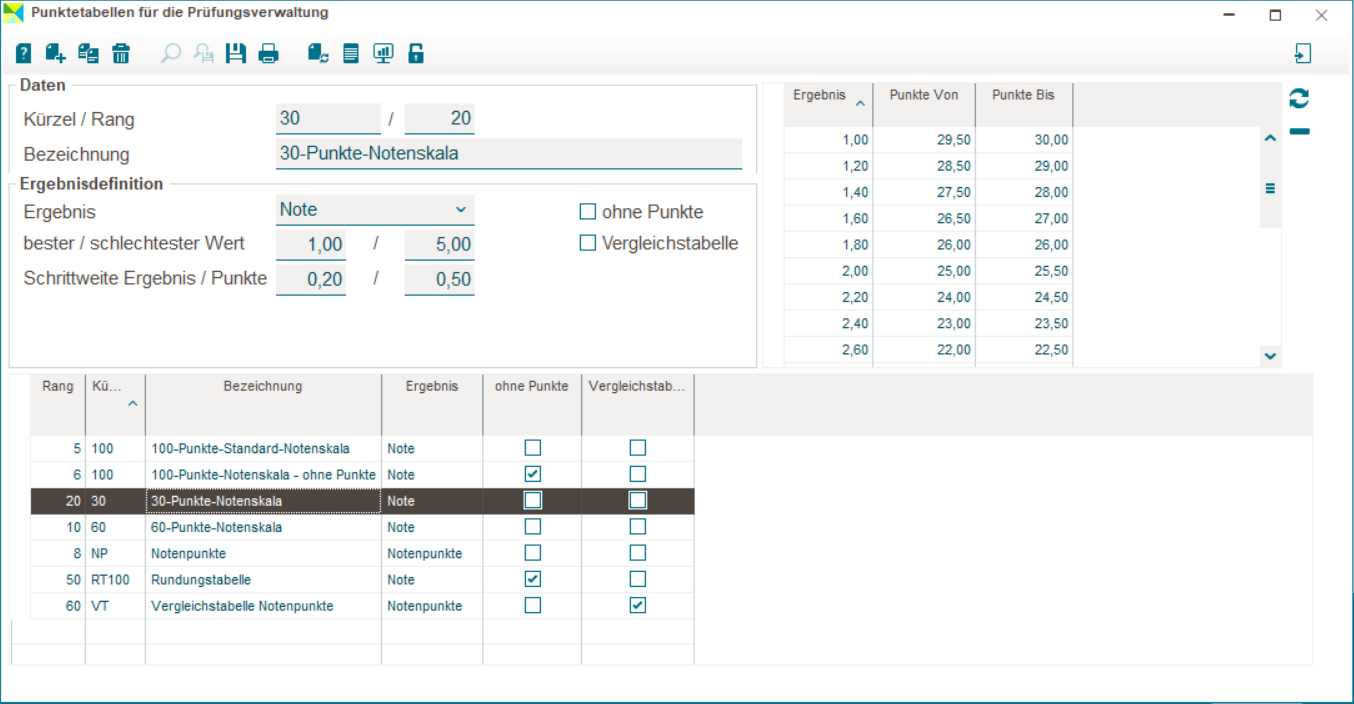Screen dimensions: 1354x704
Task: Click the monitor chart icon in toolbar
Action: [x=383, y=54]
